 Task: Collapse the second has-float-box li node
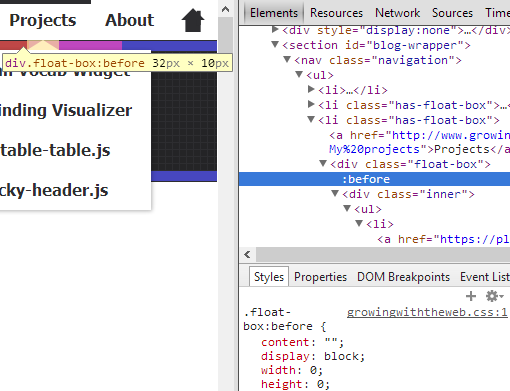click(x=311, y=119)
